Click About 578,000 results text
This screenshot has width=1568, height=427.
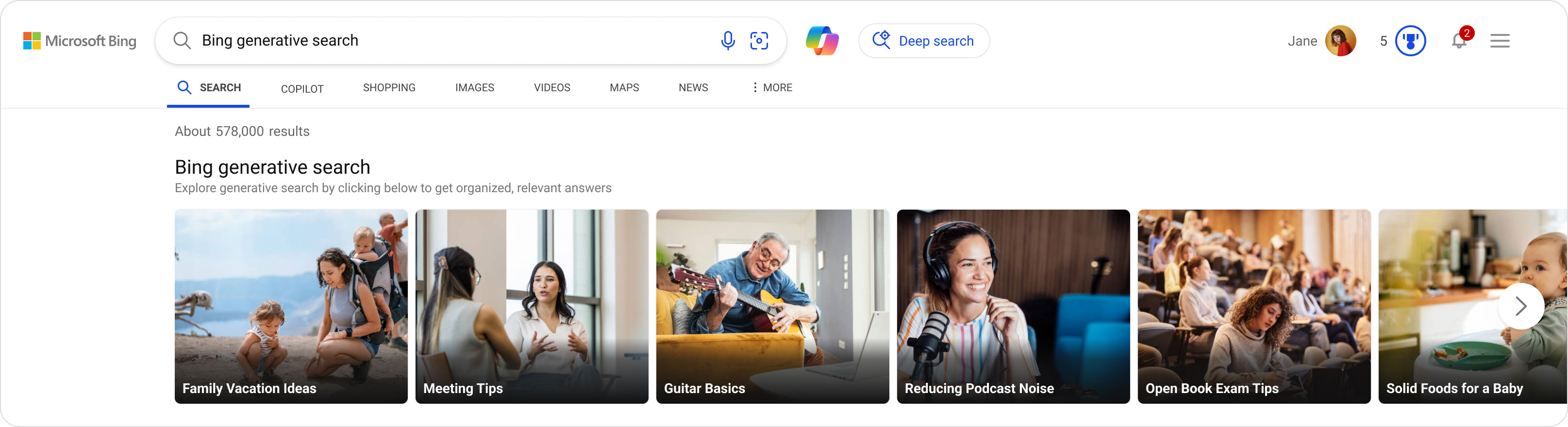[x=242, y=131]
